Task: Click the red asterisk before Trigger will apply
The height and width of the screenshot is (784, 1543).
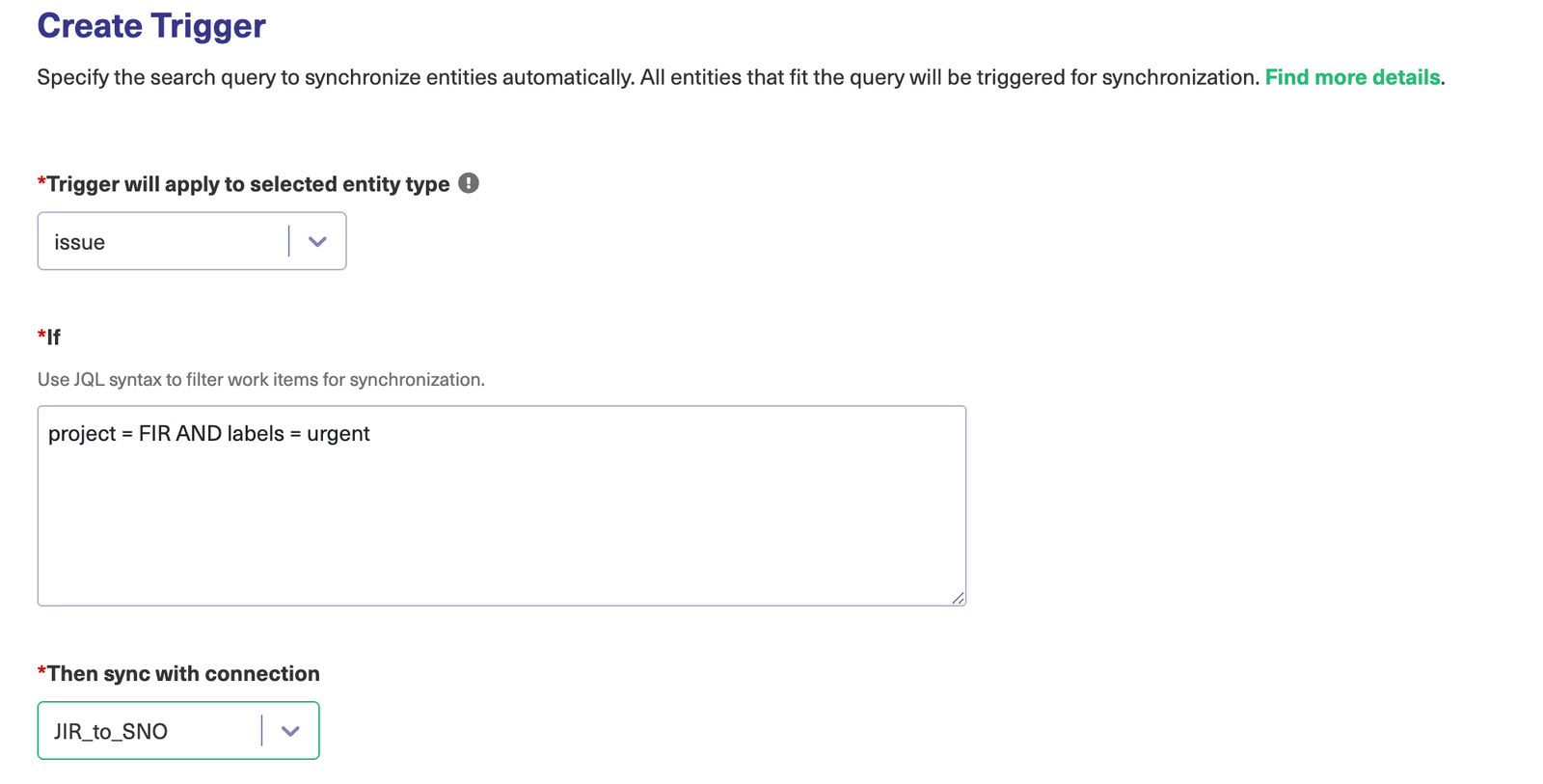Action: 41,182
